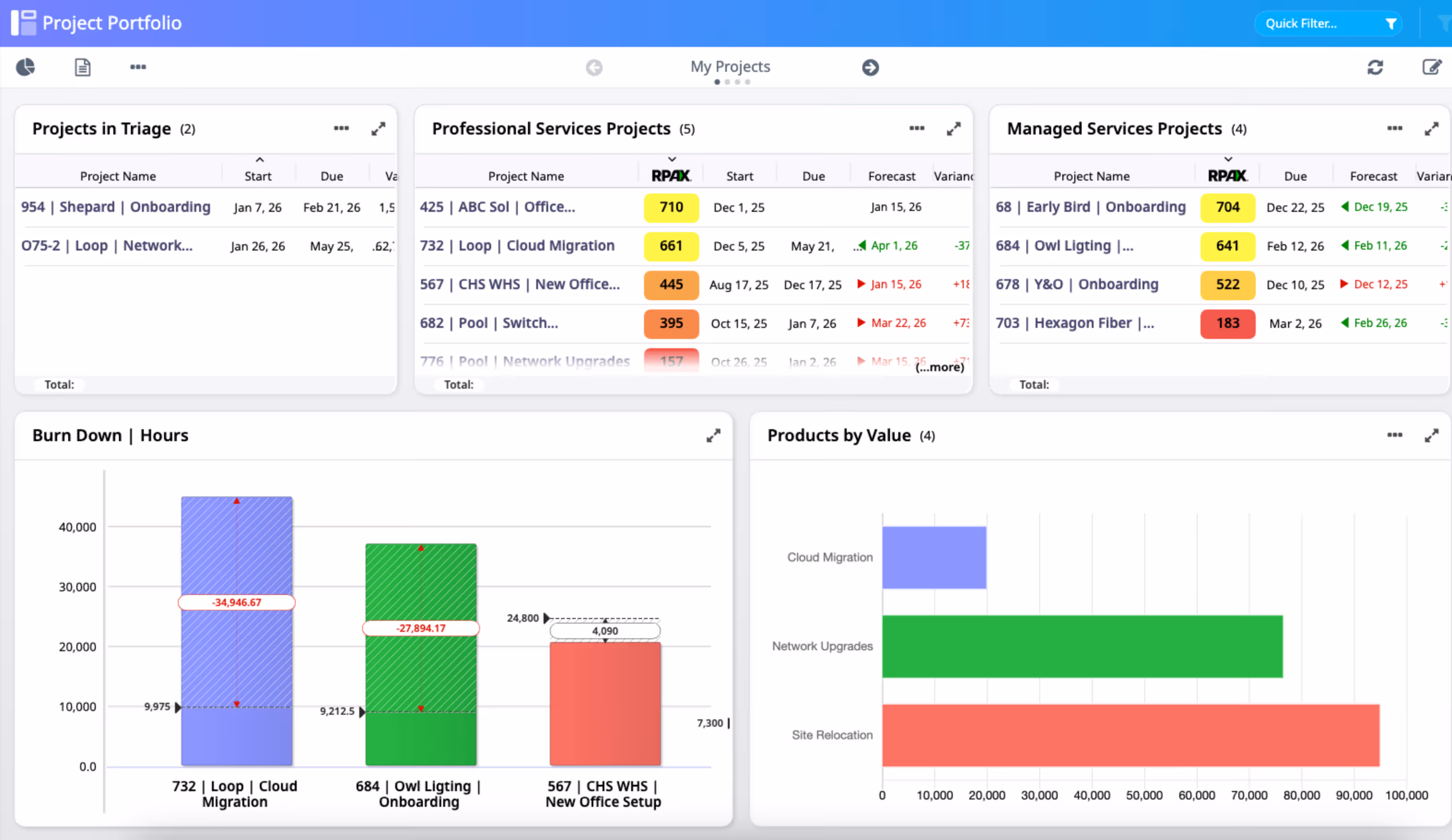Click the funnel icon in Quick Filter
This screenshot has width=1452, height=840.
1390,23
